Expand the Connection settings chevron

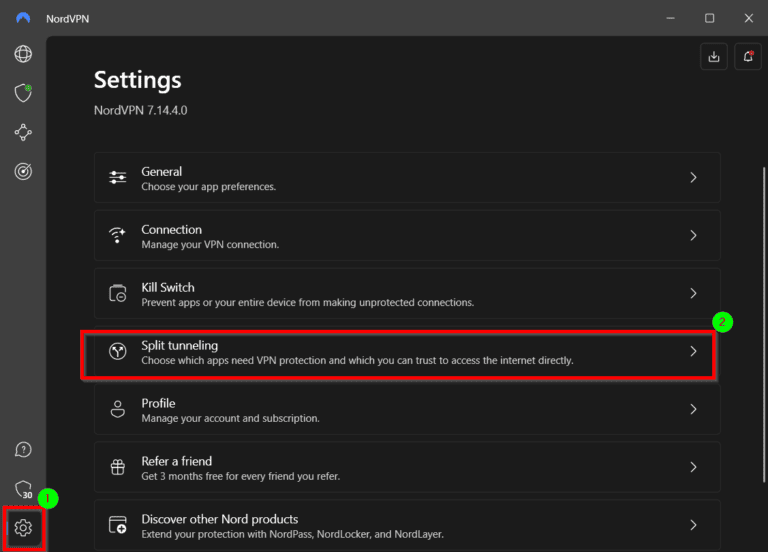click(693, 236)
